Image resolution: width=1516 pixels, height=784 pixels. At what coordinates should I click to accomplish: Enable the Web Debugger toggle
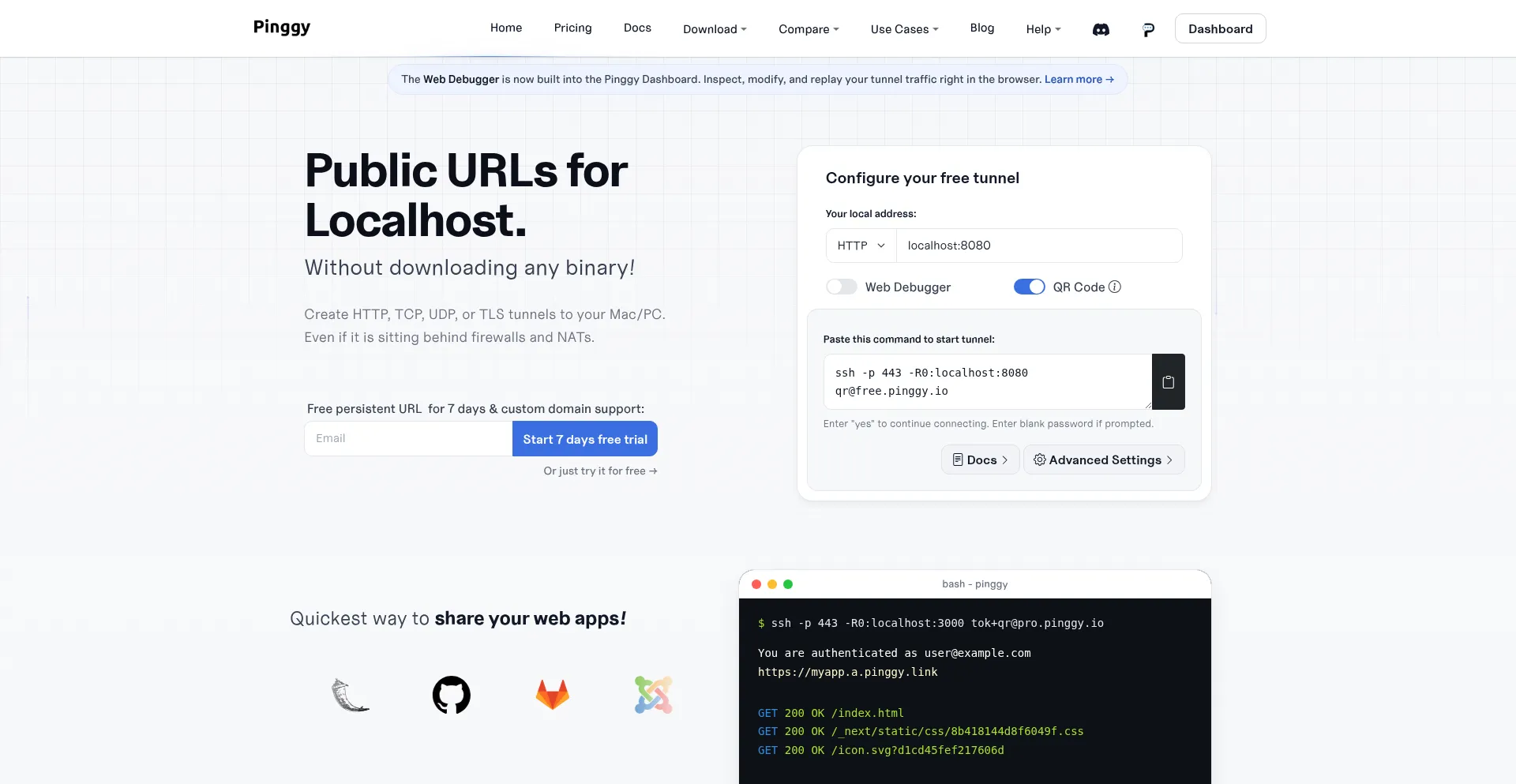(x=842, y=287)
